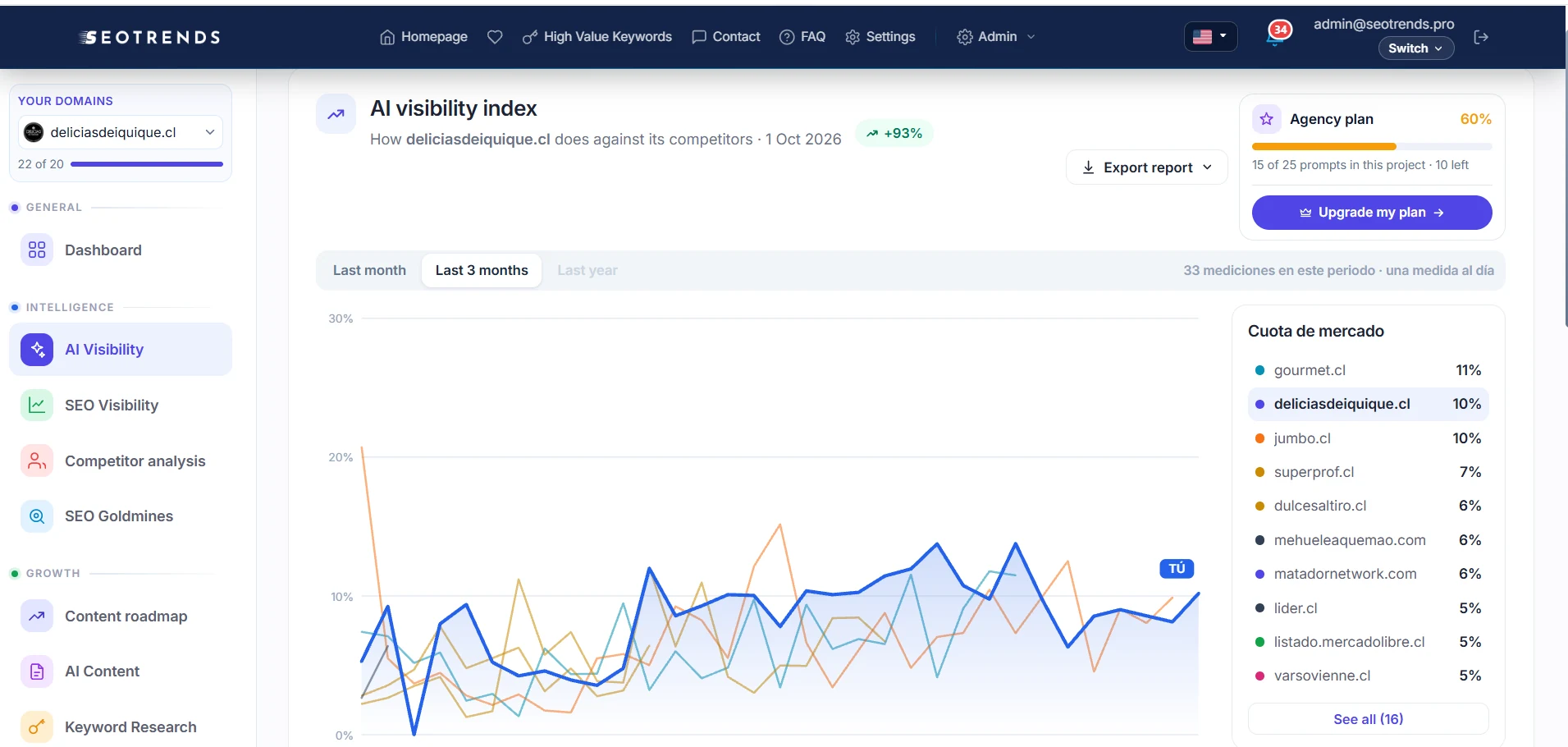This screenshot has width=1568, height=747.
Task: Open the notifications bell with badge 34
Action: point(1278,34)
